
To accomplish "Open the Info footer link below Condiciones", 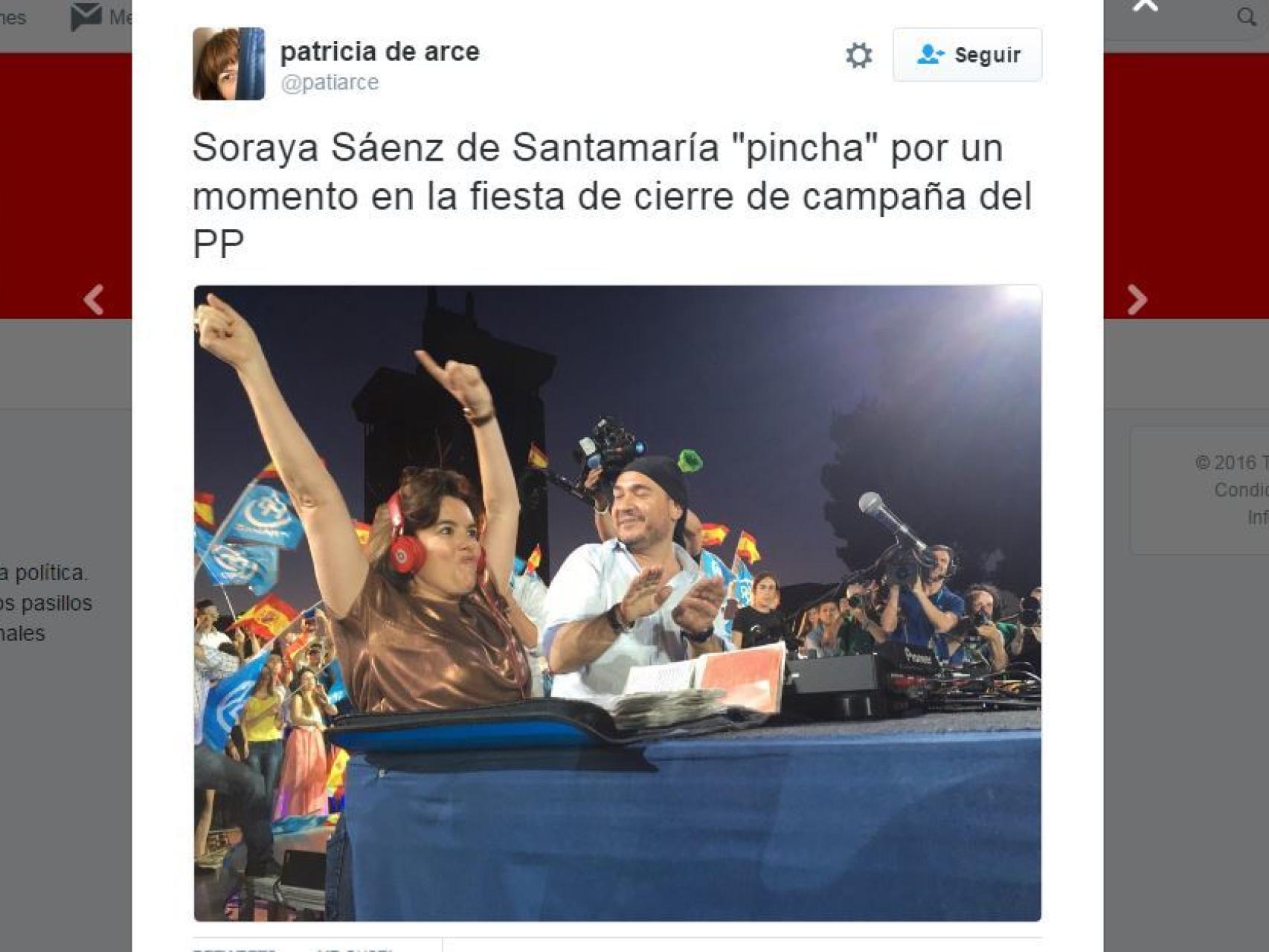I will click(x=1257, y=517).
